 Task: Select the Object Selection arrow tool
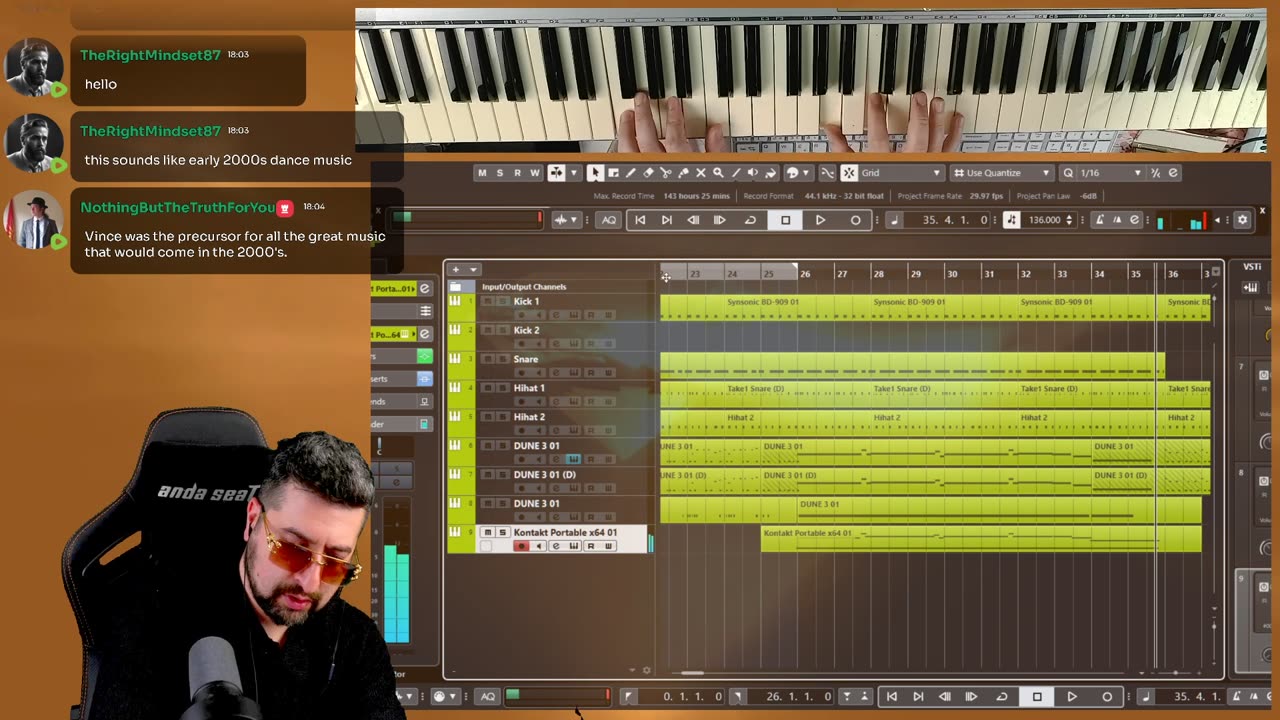click(595, 173)
